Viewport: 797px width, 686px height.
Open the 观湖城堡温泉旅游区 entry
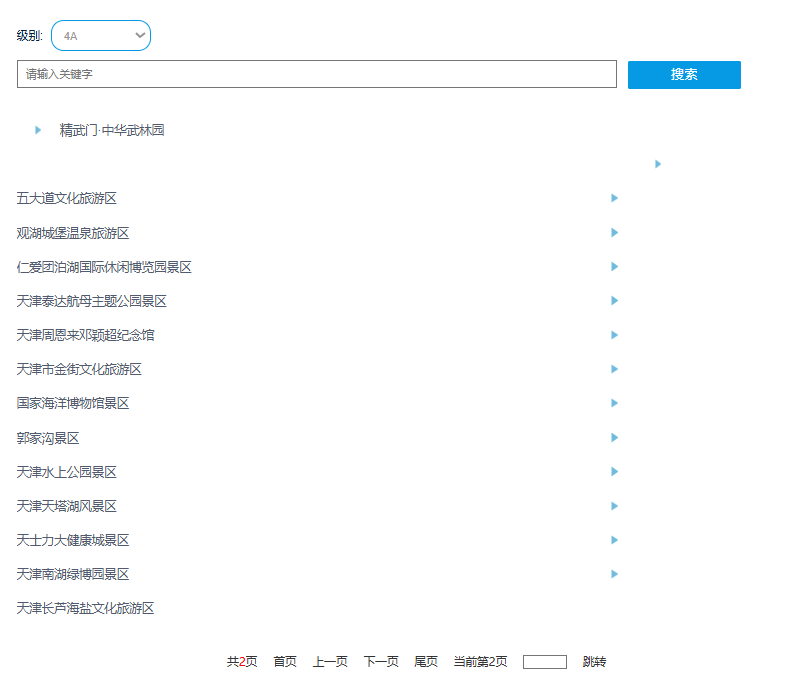click(x=73, y=233)
